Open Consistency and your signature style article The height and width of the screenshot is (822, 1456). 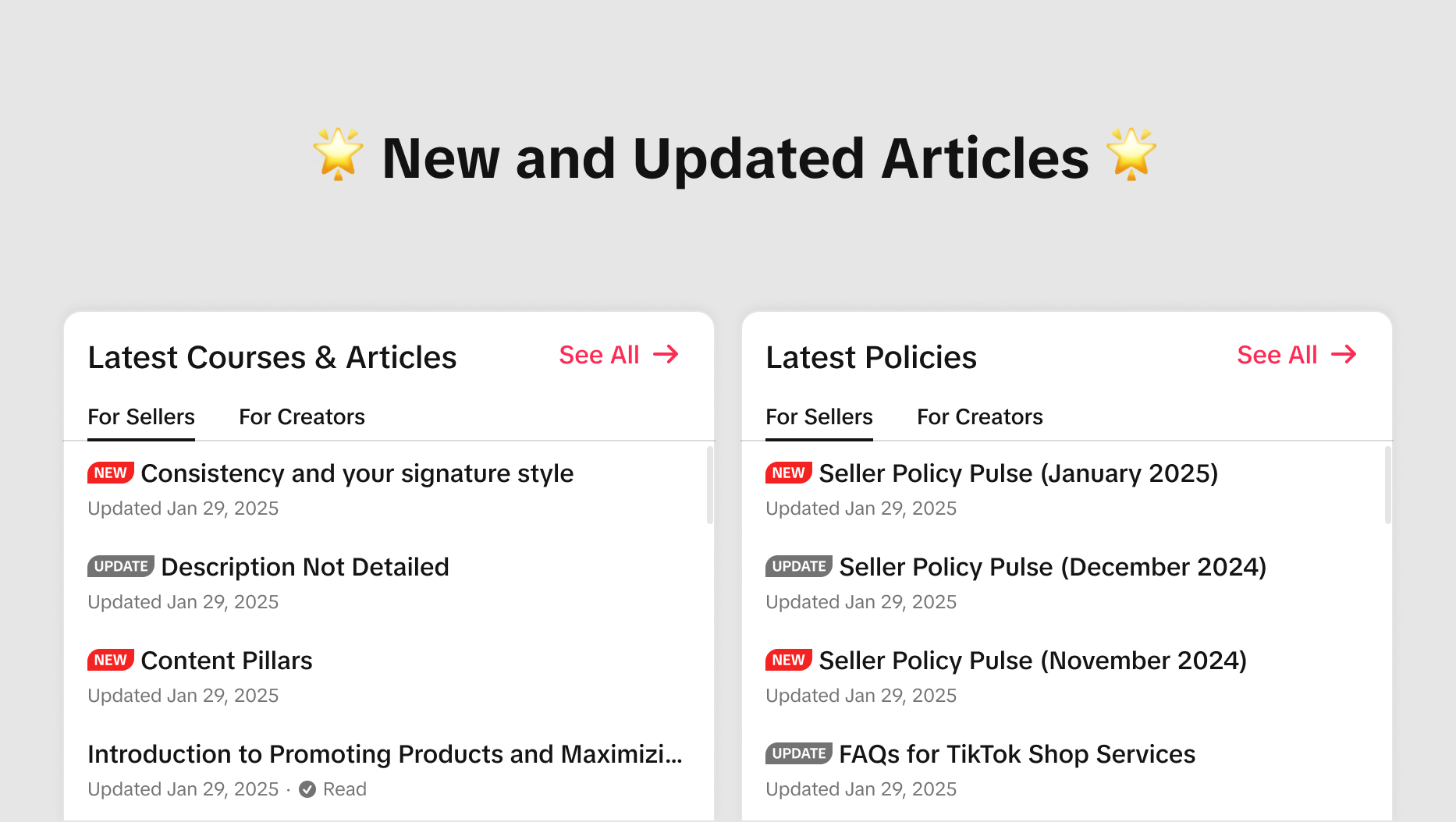[x=357, y=473]
